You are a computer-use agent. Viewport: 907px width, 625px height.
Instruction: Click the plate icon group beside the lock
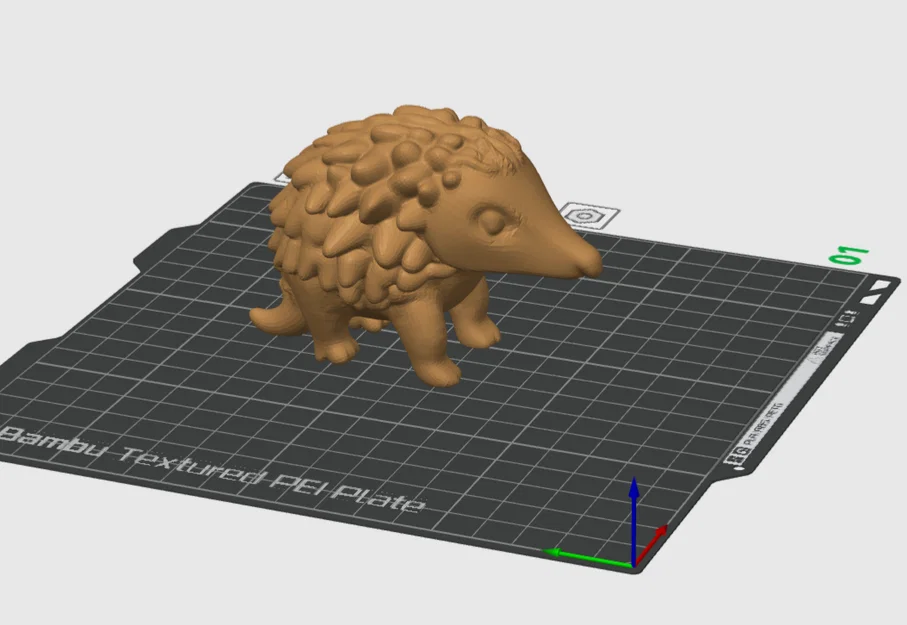[x=847, y=318]
